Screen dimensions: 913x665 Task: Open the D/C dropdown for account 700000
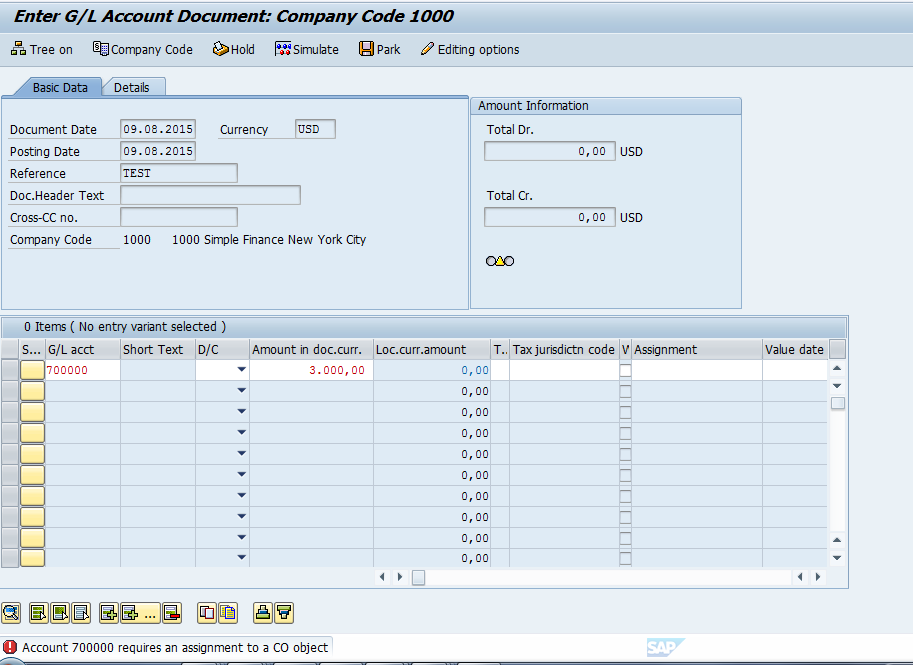[242, 370]
